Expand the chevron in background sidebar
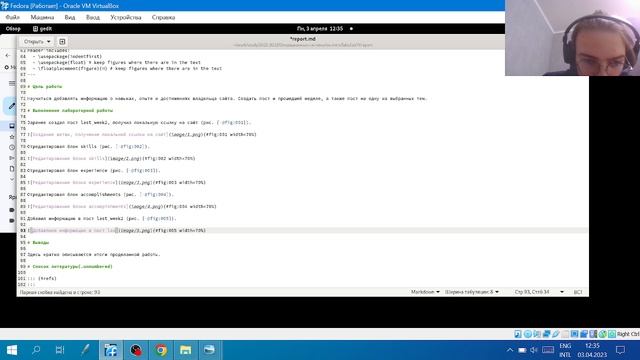The height and width of the screenshot is (360, 640). (12, 179)
